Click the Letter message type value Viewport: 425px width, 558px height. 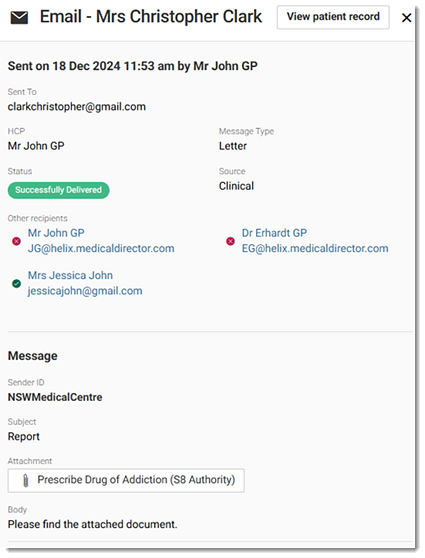[x=233, y=146]
